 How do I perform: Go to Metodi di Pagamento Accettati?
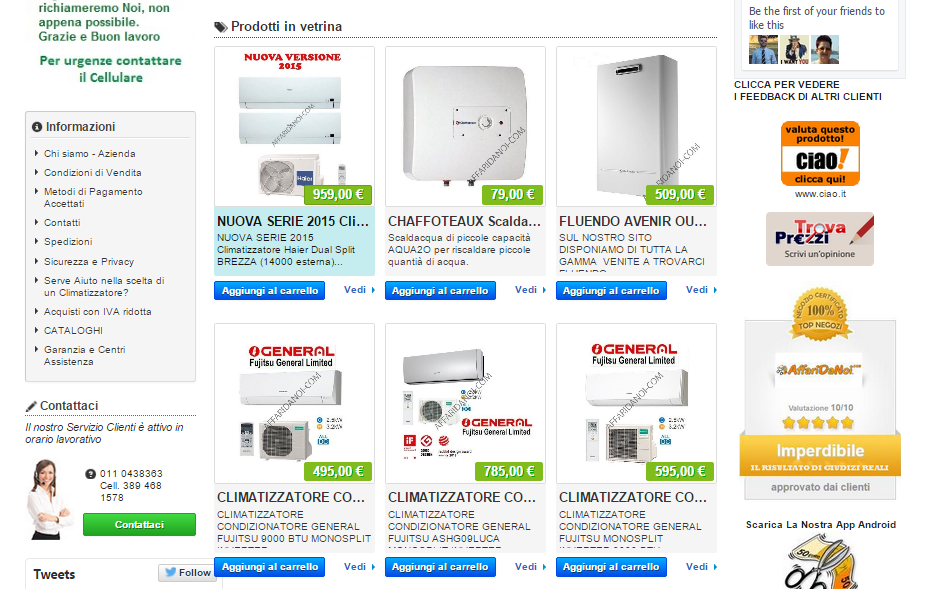(93, 198)
